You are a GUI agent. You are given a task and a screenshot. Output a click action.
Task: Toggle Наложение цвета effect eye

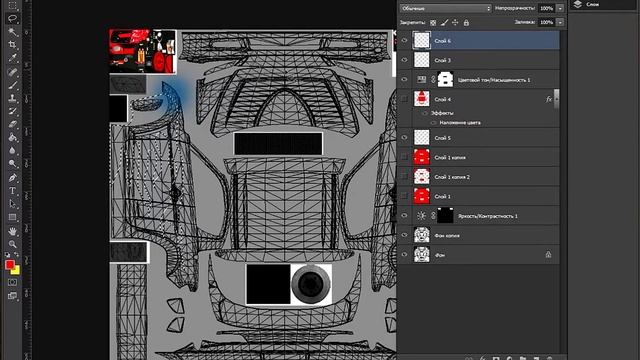coord(433,122)
